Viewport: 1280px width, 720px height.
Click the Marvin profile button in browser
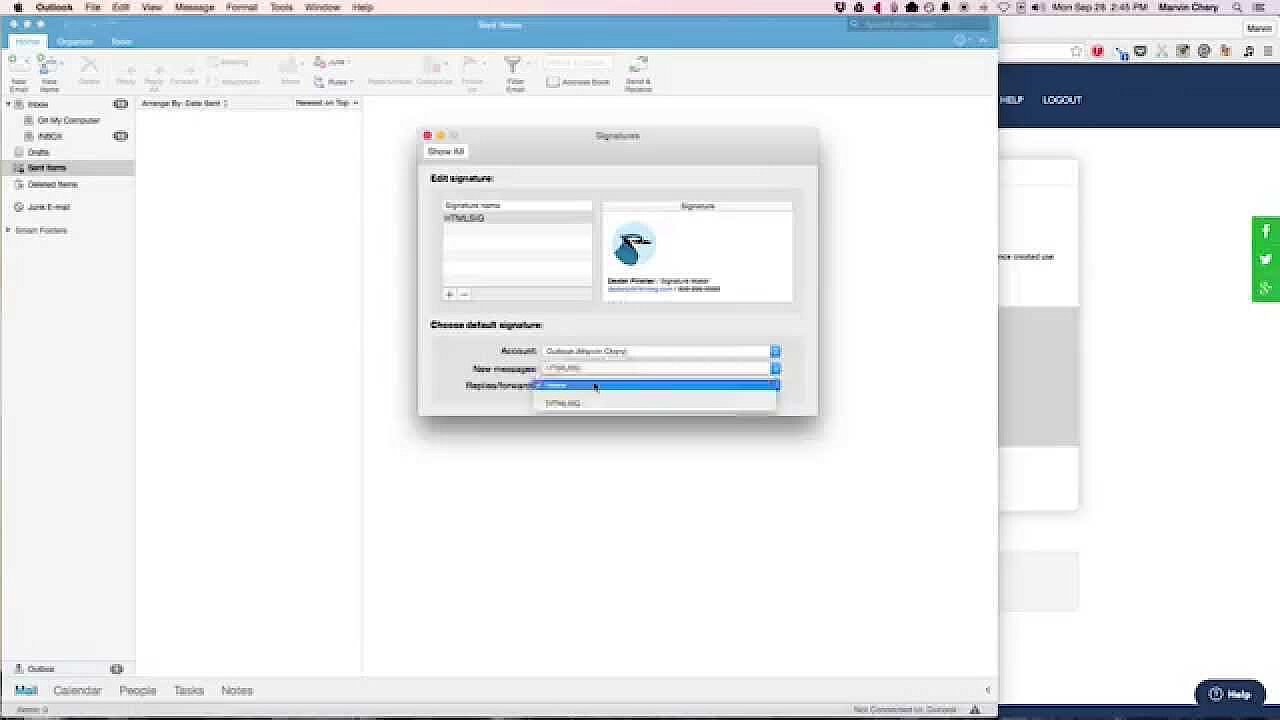pos(1258,28)
